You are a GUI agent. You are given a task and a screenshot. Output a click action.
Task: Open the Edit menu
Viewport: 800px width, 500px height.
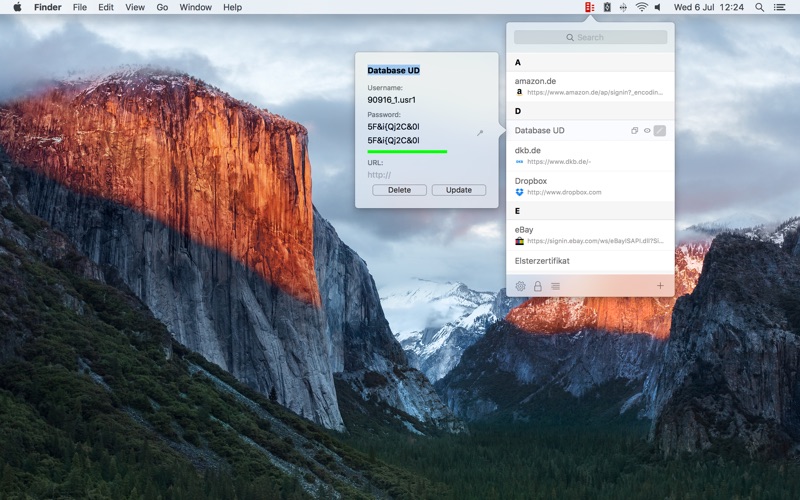tap(106, 7)
